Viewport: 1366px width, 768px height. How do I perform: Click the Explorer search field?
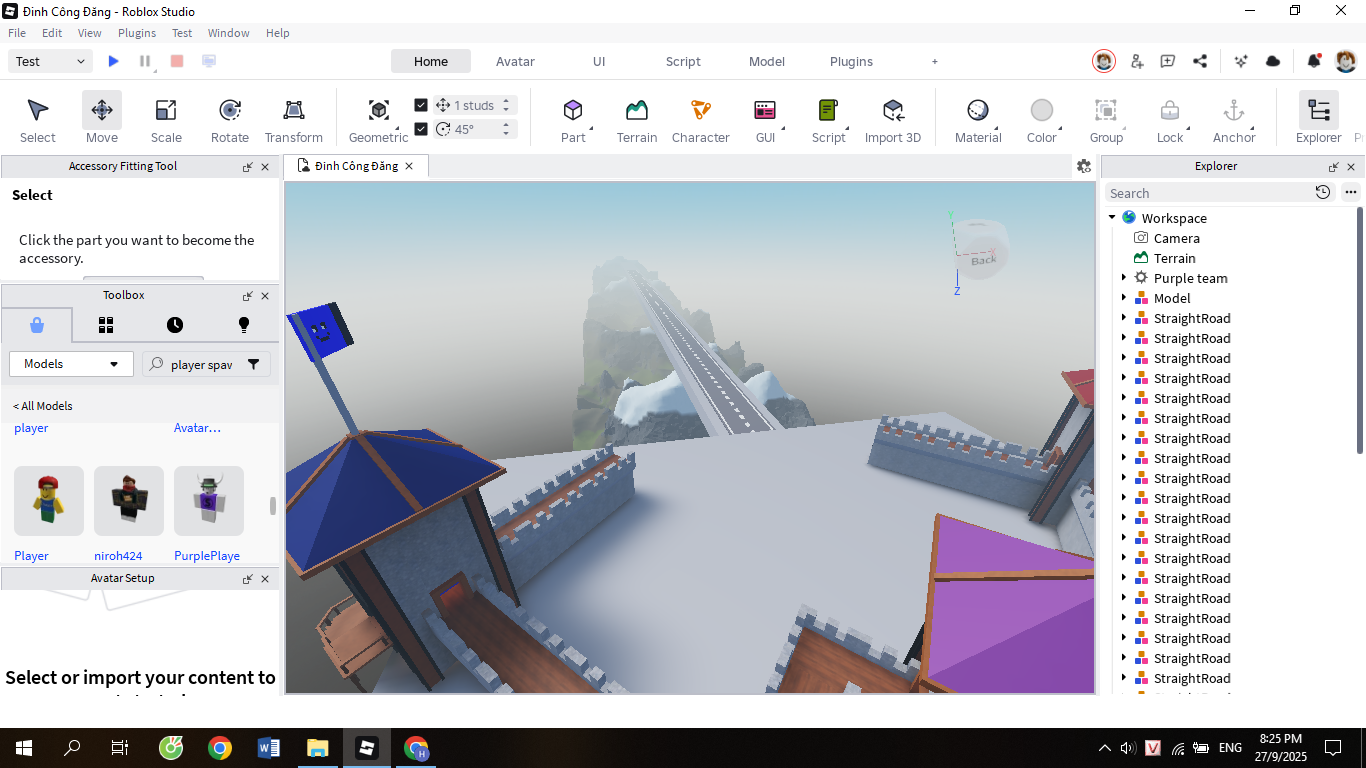1208,193
